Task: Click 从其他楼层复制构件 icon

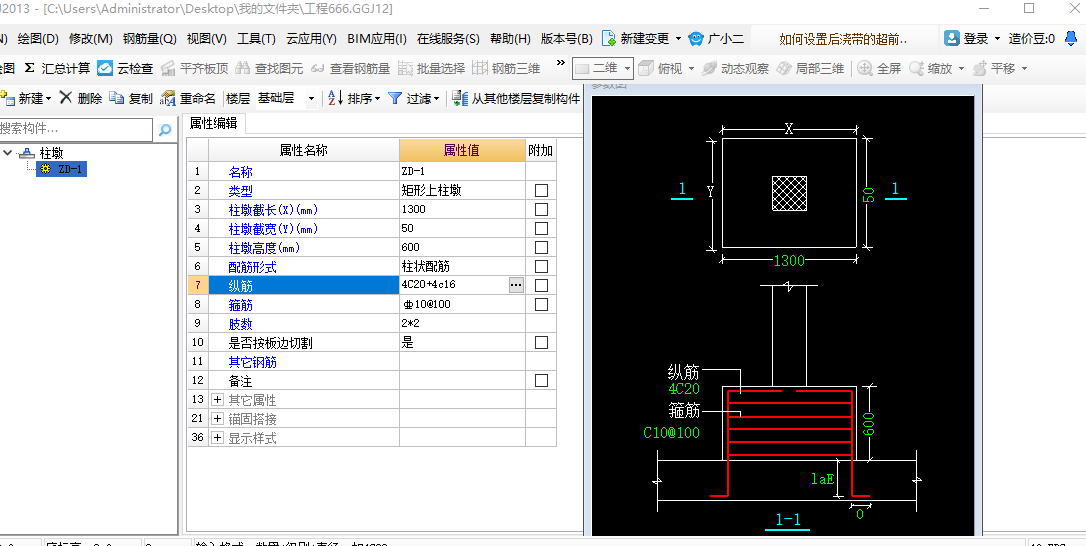Action: tap(460, 98)
